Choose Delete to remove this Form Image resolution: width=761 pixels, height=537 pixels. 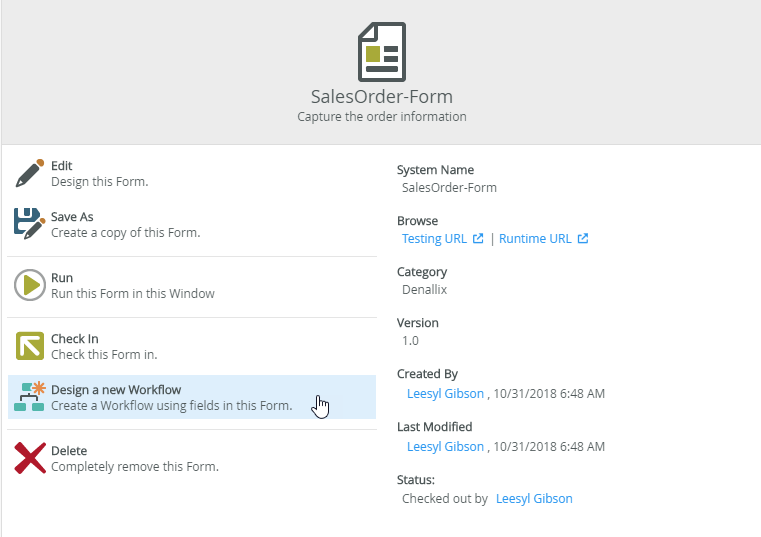[x=134, y=459]
